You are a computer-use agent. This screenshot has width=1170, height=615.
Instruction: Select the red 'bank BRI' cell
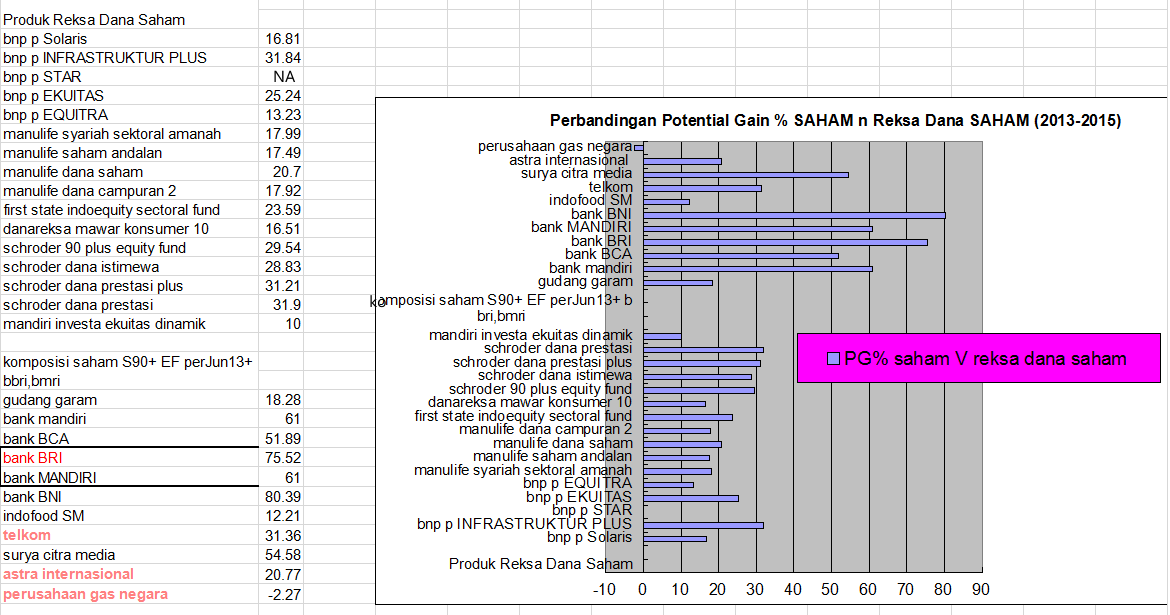click(129, 458)
